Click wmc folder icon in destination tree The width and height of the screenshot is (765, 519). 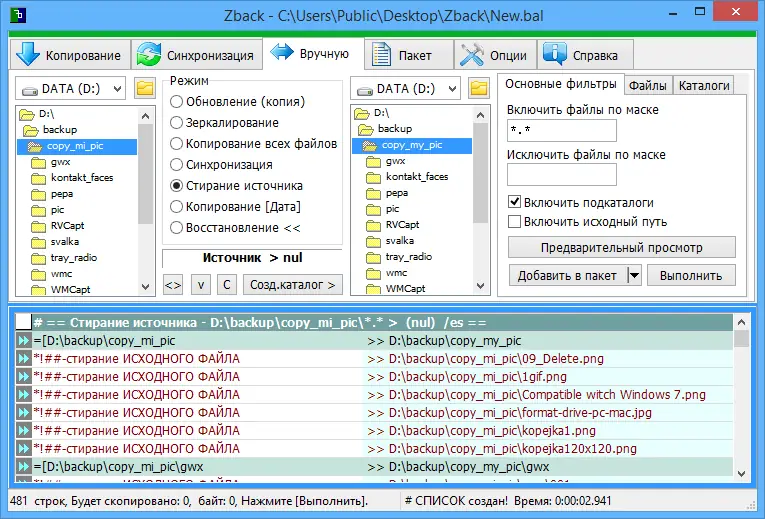click(373, 273)
